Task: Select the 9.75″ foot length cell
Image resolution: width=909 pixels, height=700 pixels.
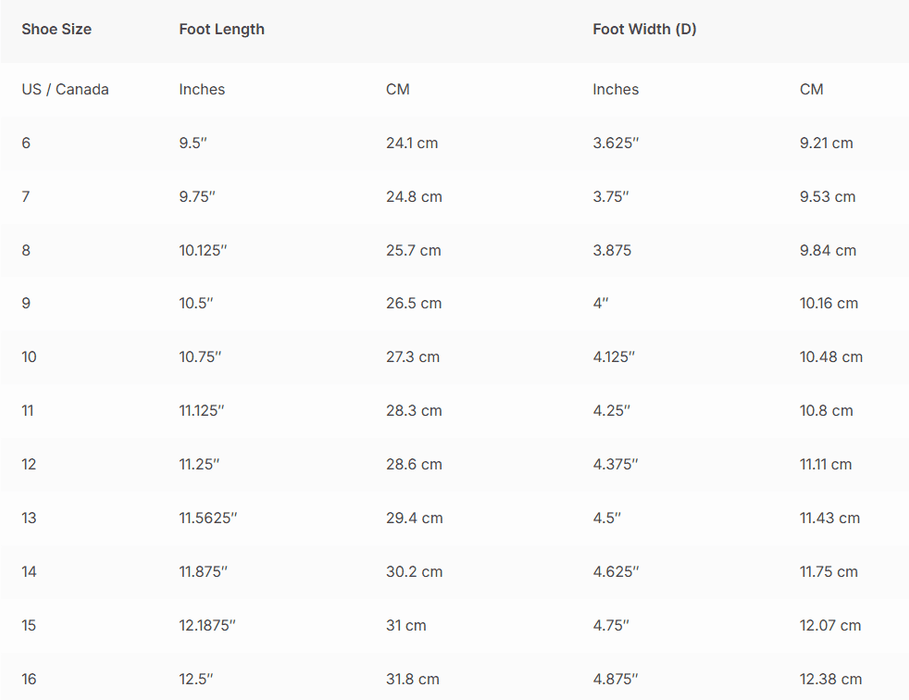Action: pyautogui.click(x=197, y=197)
